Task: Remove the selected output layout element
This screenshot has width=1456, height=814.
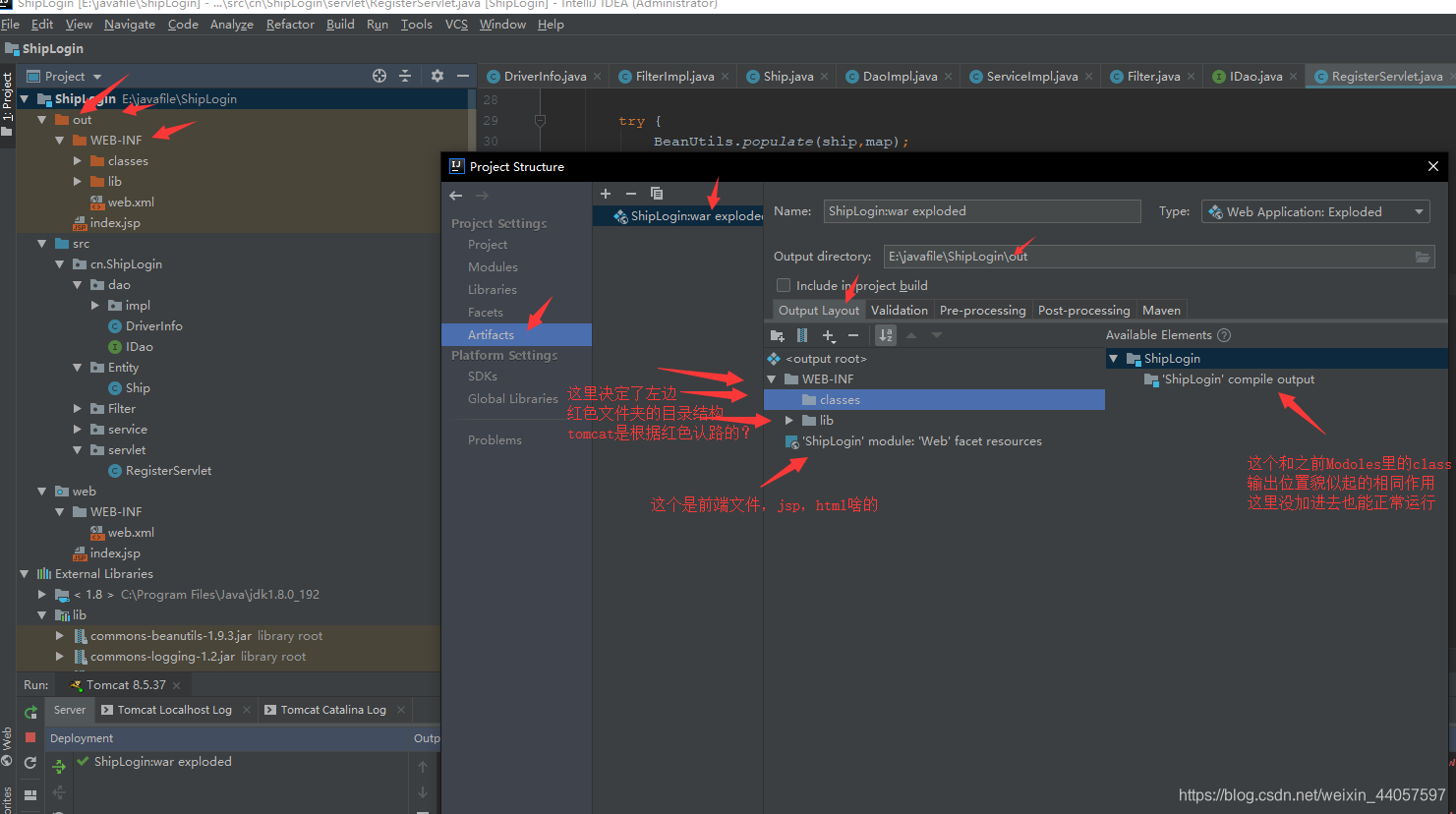Action: coord(853,335)
